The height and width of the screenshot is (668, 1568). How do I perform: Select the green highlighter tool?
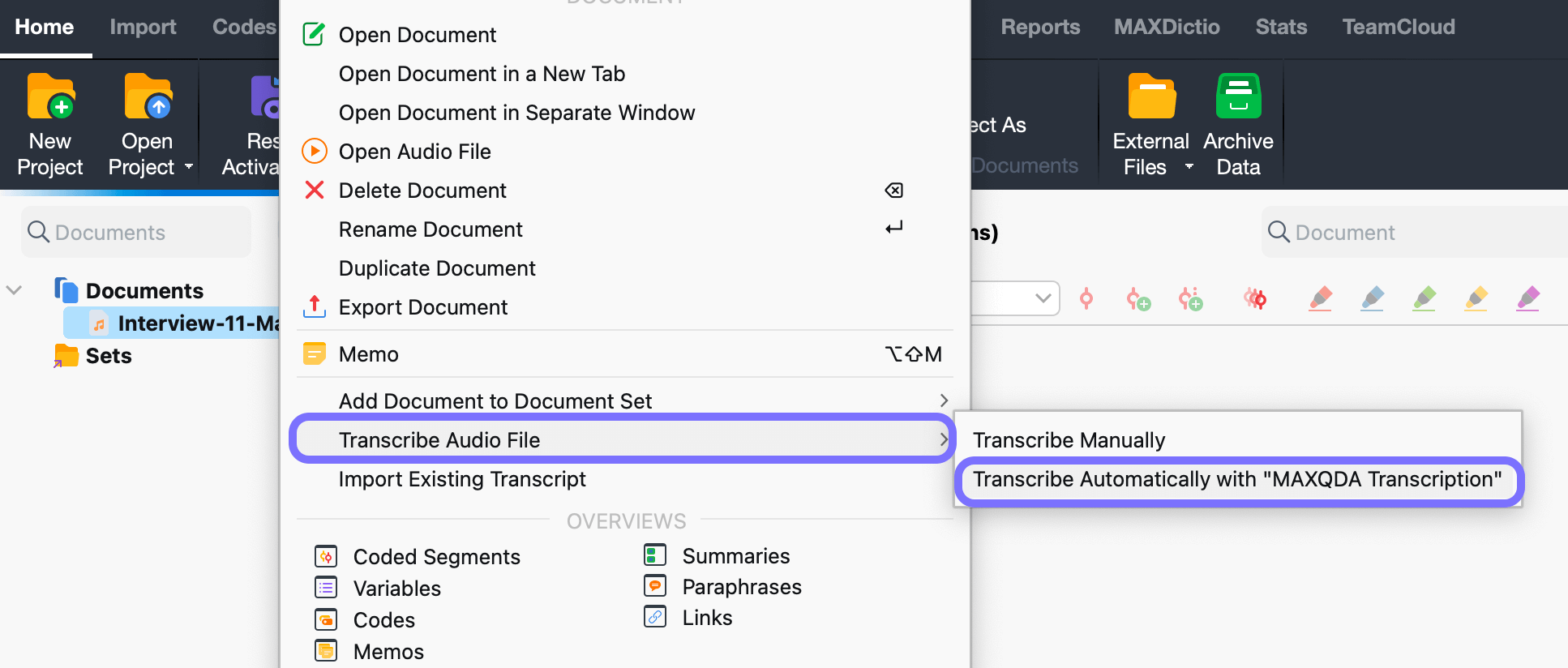(1424, 298)
